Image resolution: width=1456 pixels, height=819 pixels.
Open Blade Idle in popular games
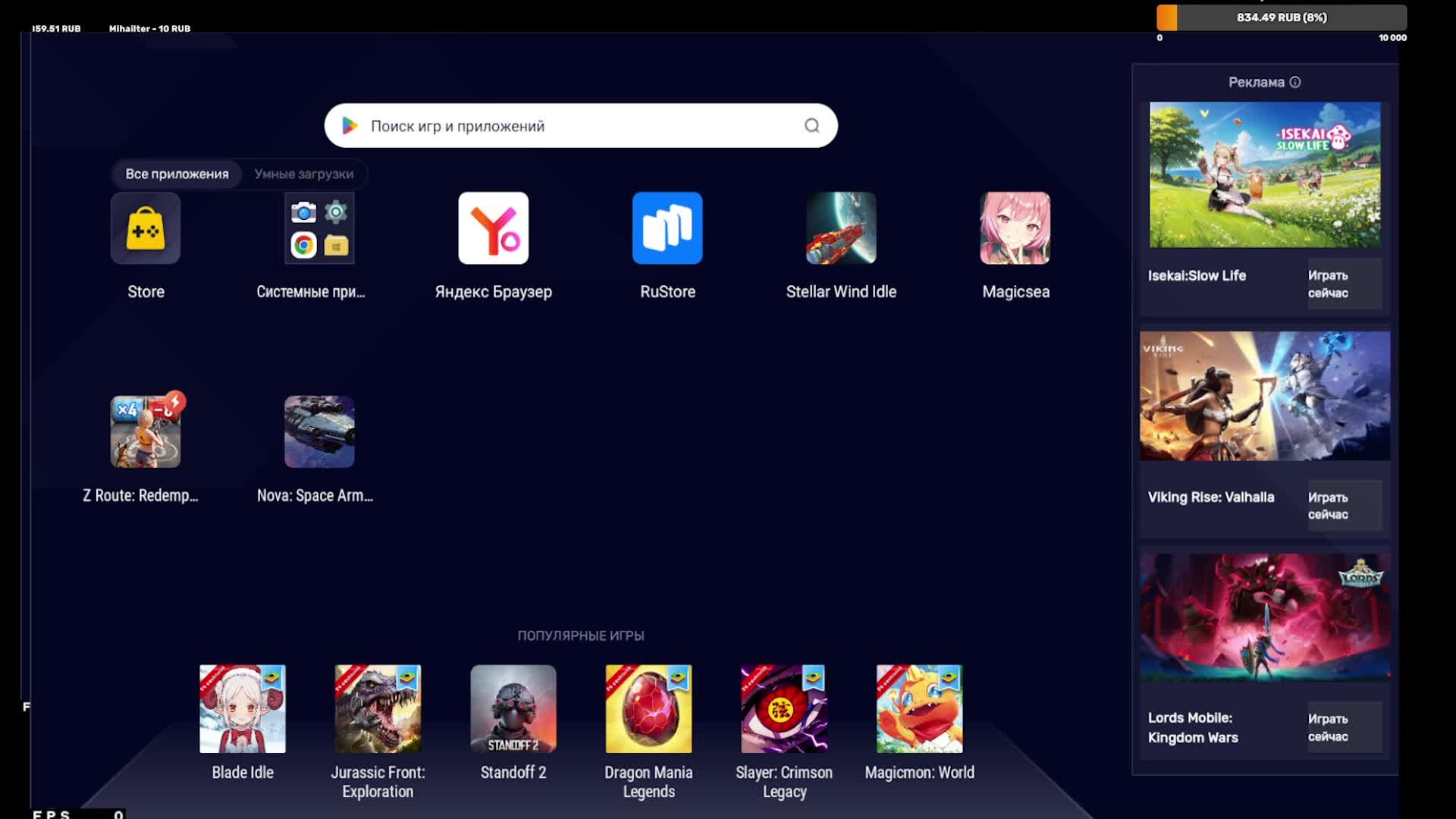tap(243, 709)
